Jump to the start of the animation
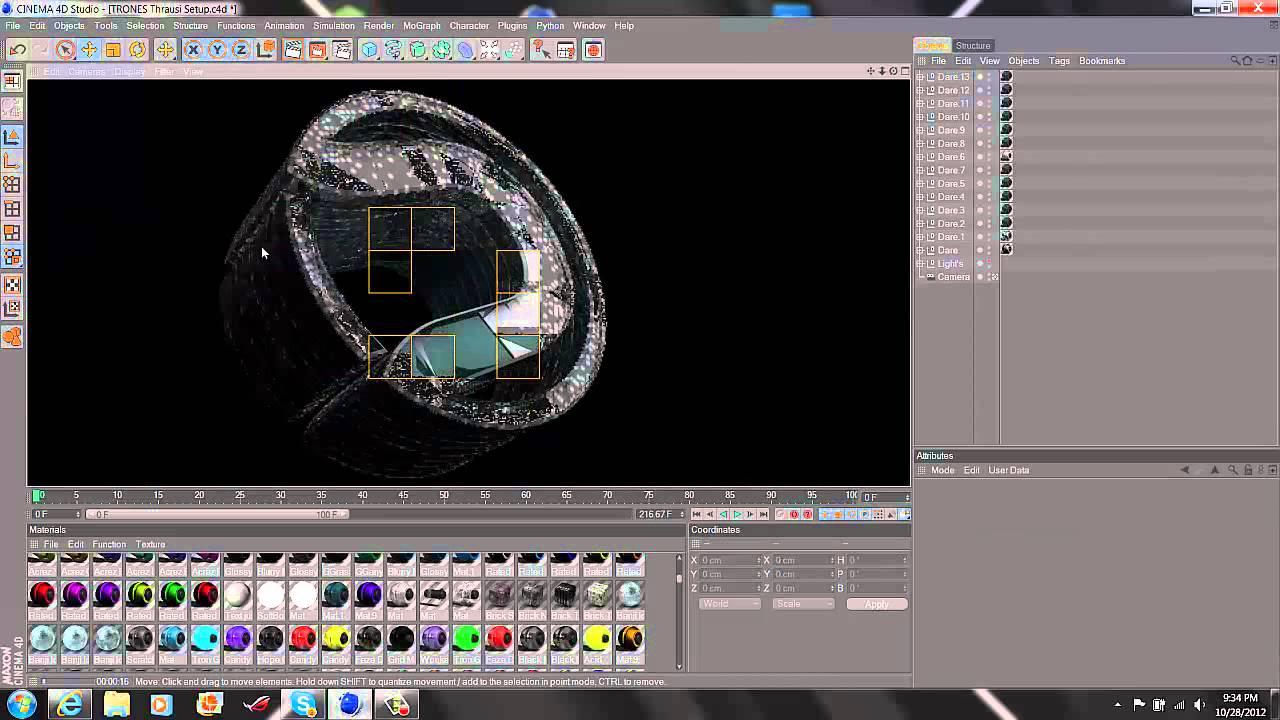This screenshot has height=720, width=1280. pyautogui.click(x=697, y=514)
